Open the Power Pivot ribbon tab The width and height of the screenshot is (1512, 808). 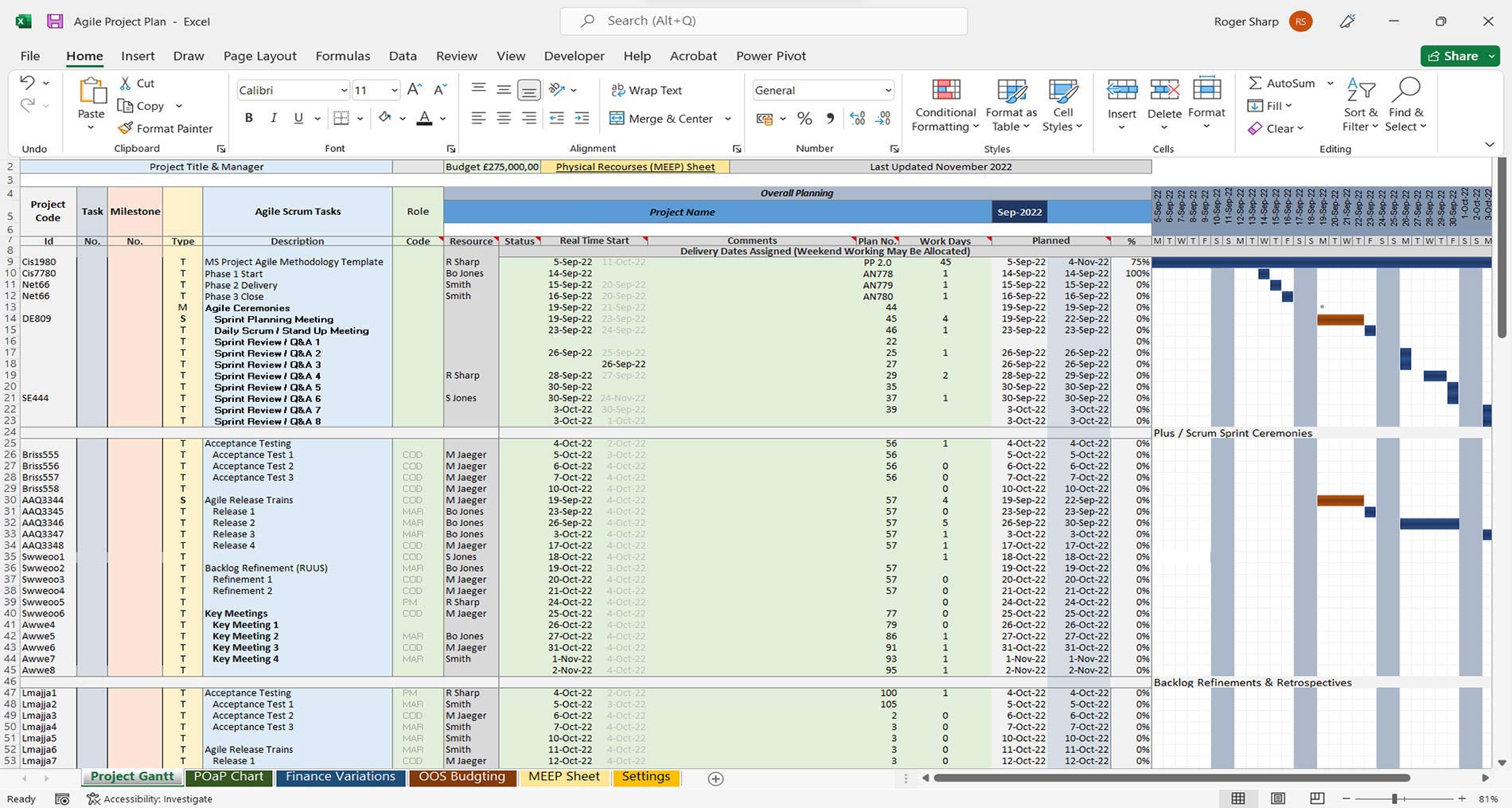point(771,56)
